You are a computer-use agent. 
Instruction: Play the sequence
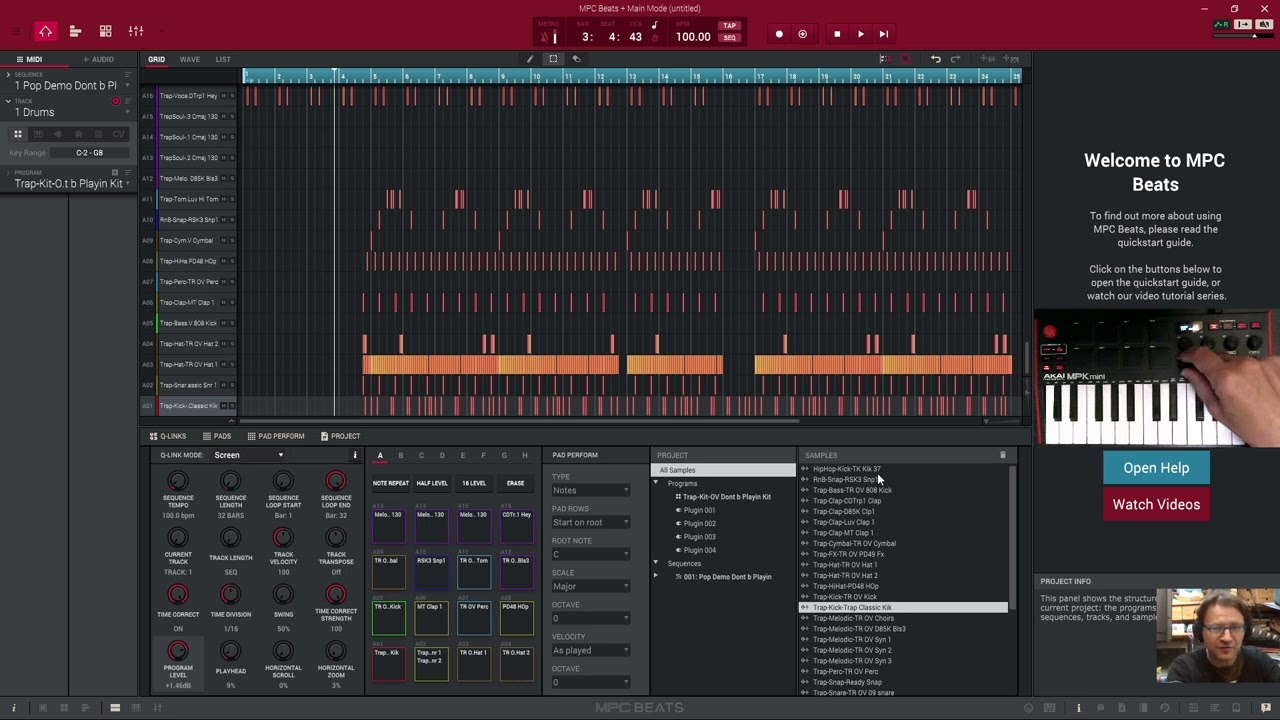pyautogui.click(x=860, y=35)
